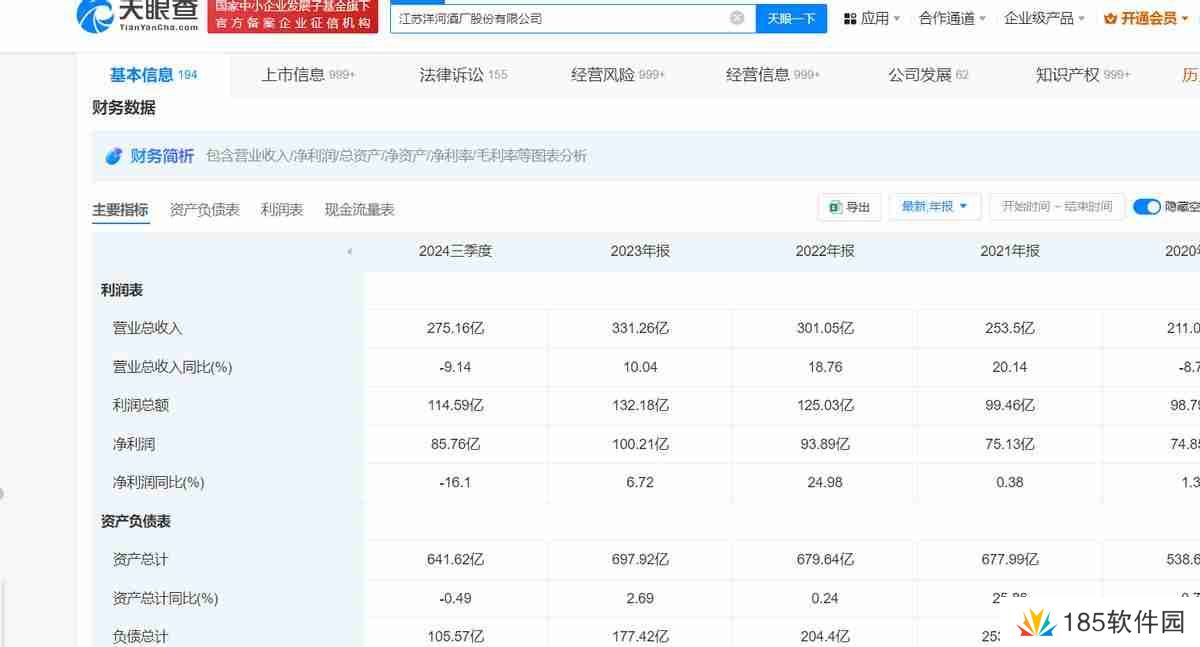
Task: Toggle the 隐藏空 switch off
Action: (1146, 206)
